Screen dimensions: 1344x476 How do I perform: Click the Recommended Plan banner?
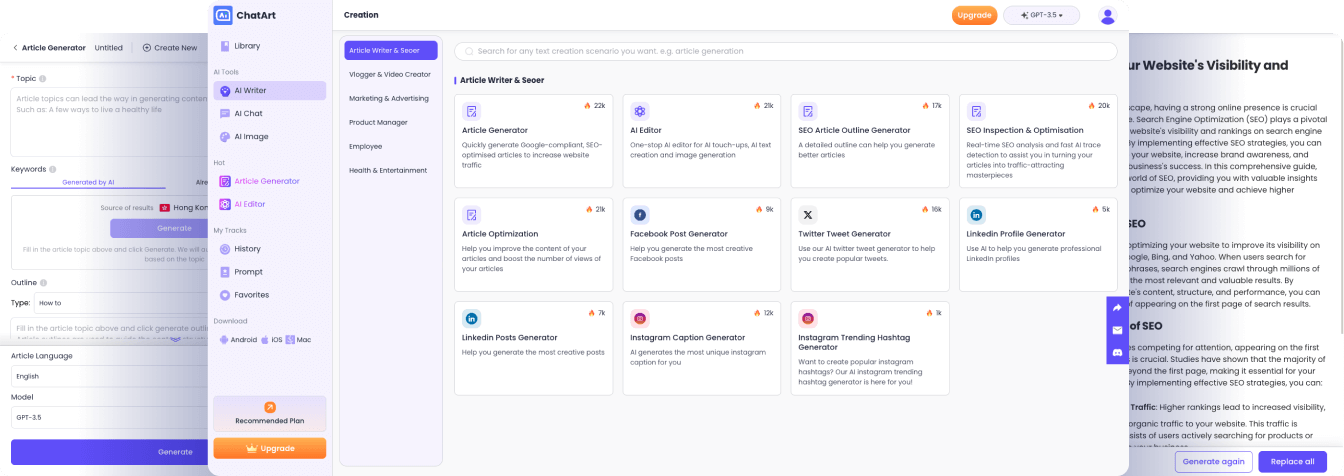pyautogui.click(x=269, y=413)
